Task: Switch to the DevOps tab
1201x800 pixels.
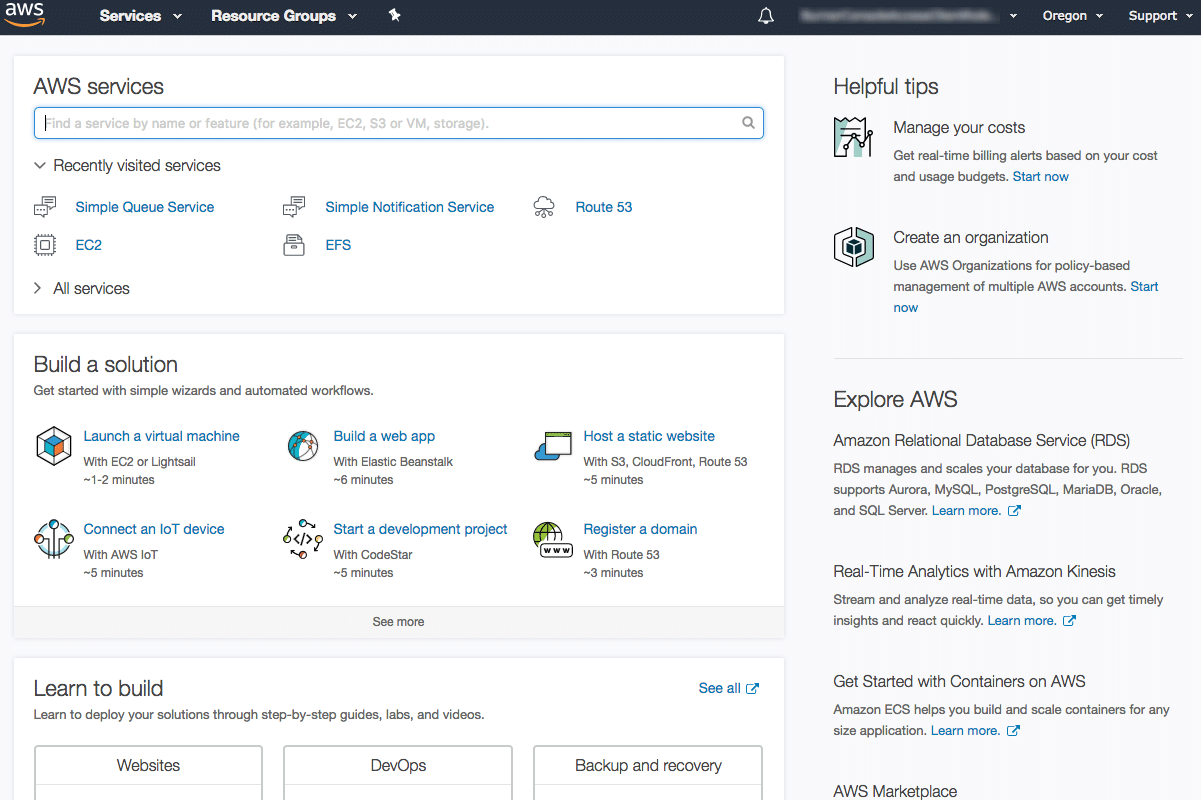Action: [x=397, y=765]
